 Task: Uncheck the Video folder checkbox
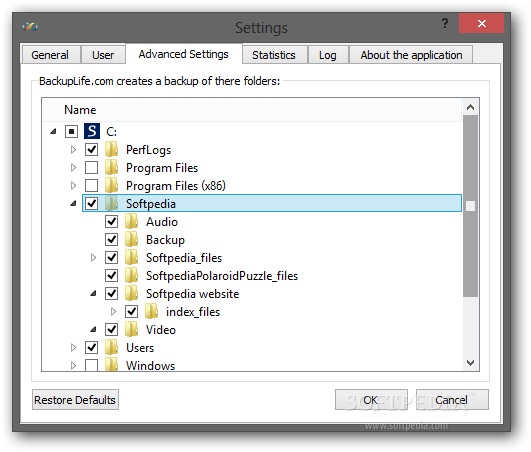[111, 329]
